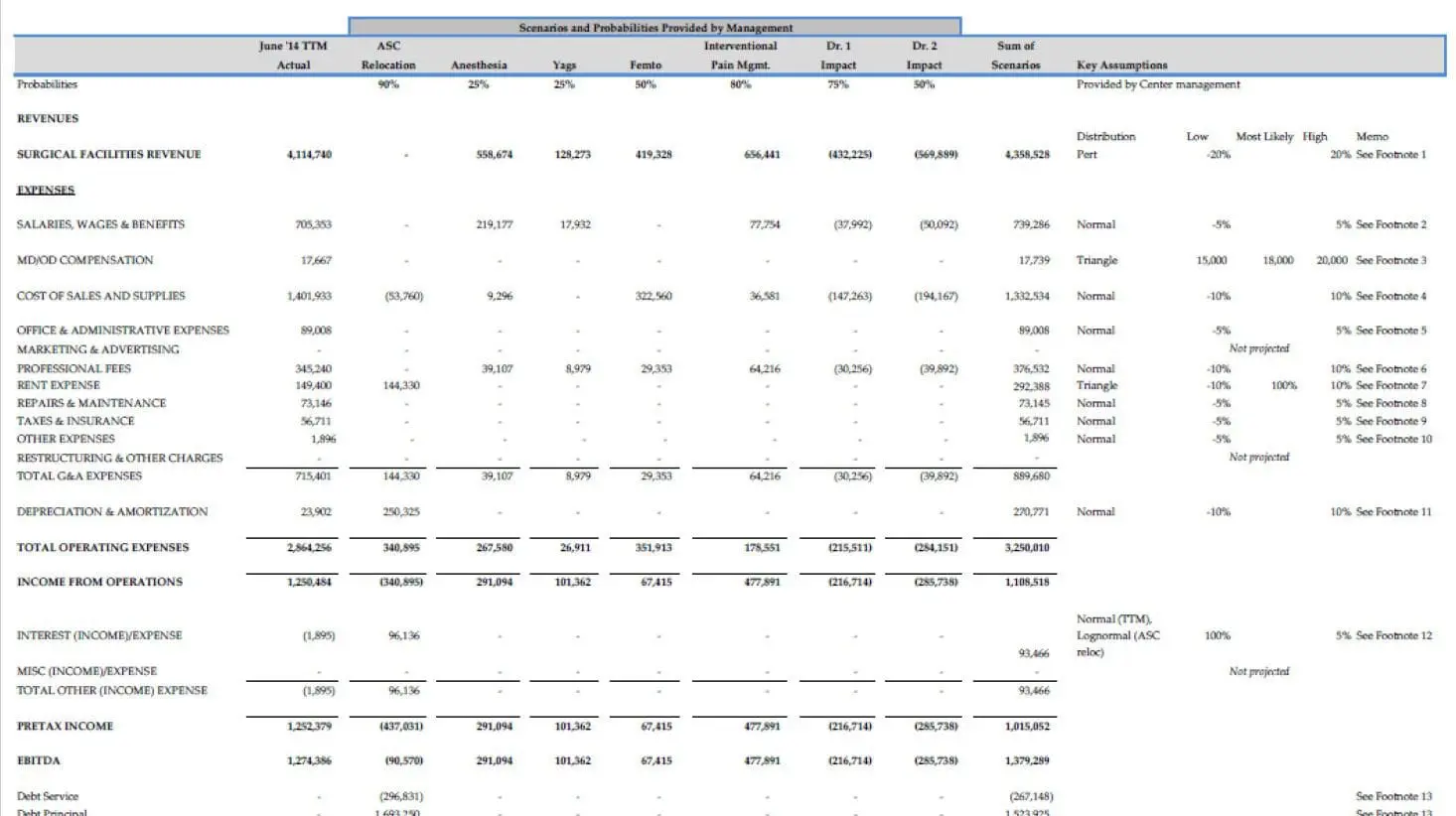Click the Interventional Pain Mgmt. column header
Image resolution: width=1456 pixels, height=816 pixels.
[x=740, y=56]
